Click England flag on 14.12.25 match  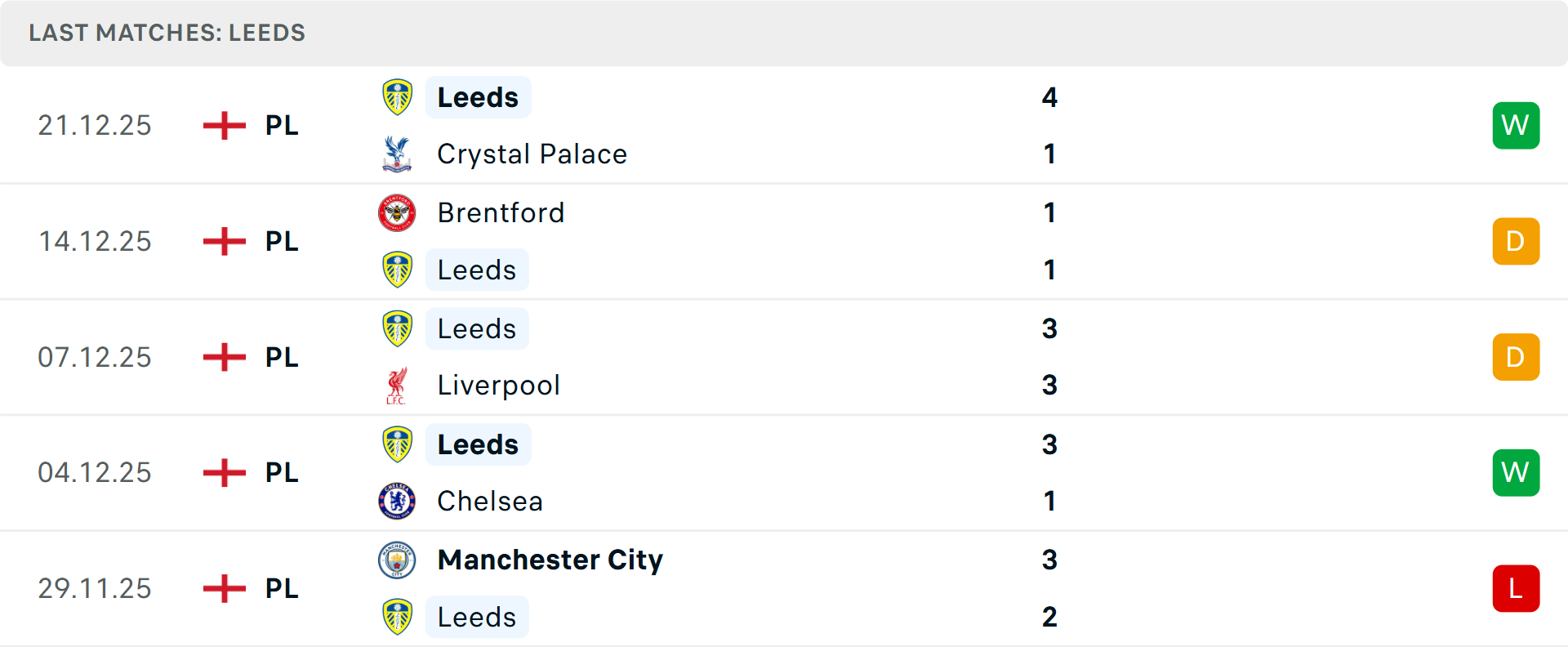pos(225,241)
